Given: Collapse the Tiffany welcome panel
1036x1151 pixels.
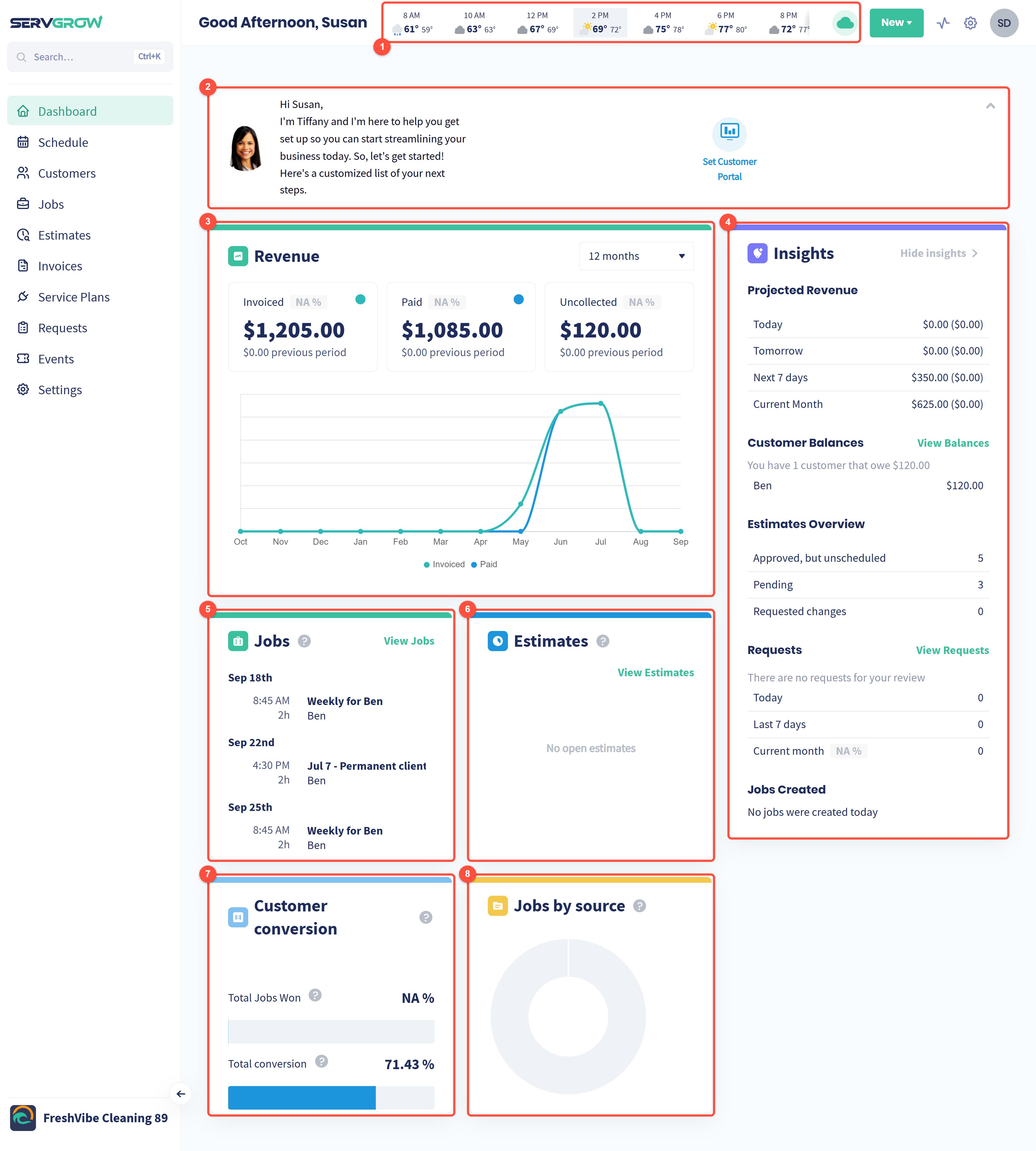Looking at the screenshot, I should coord(990,106).
